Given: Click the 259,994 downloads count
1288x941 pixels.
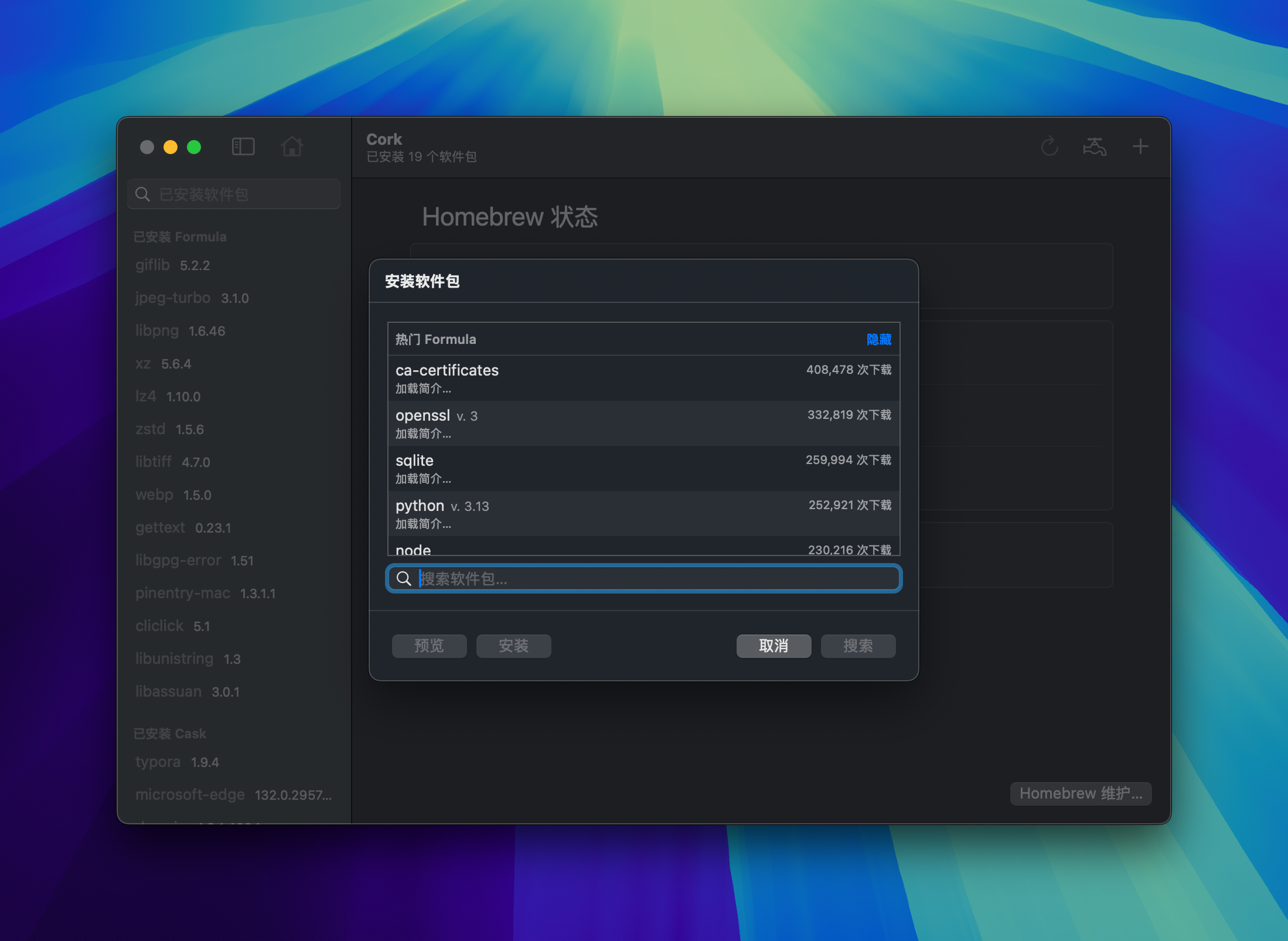Looking at the screenshot, I should point(849,460).
